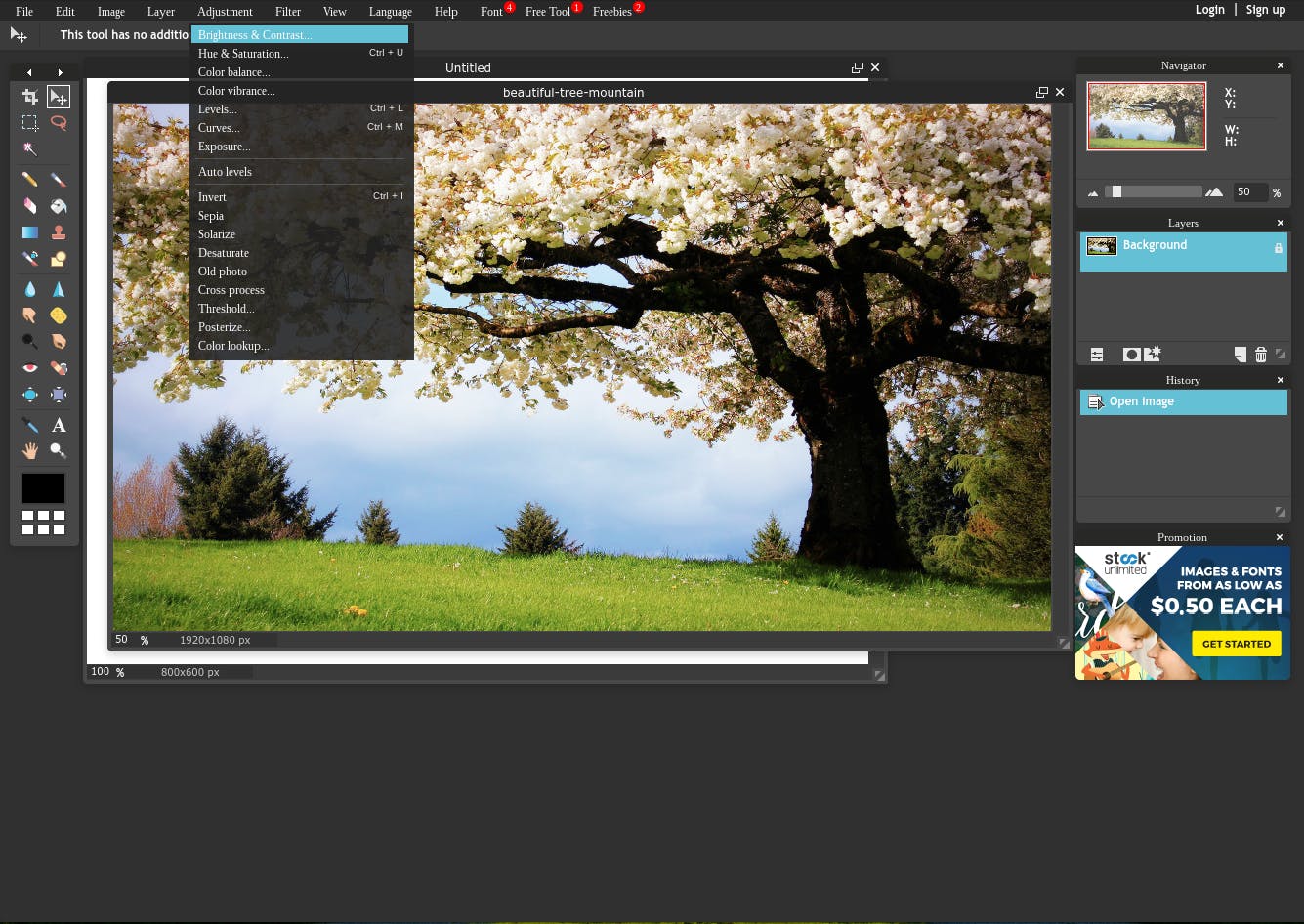The height and width of the screenshot is (924, 1304).
Task: Open the Filter menu
Action: pyautogui.click(x=288, y=11)
